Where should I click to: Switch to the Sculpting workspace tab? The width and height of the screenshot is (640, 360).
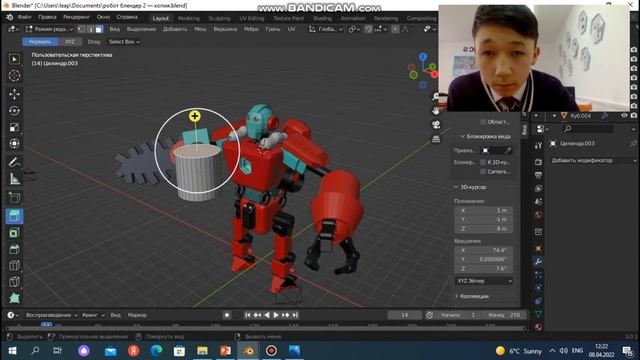(x=220, y=18)
